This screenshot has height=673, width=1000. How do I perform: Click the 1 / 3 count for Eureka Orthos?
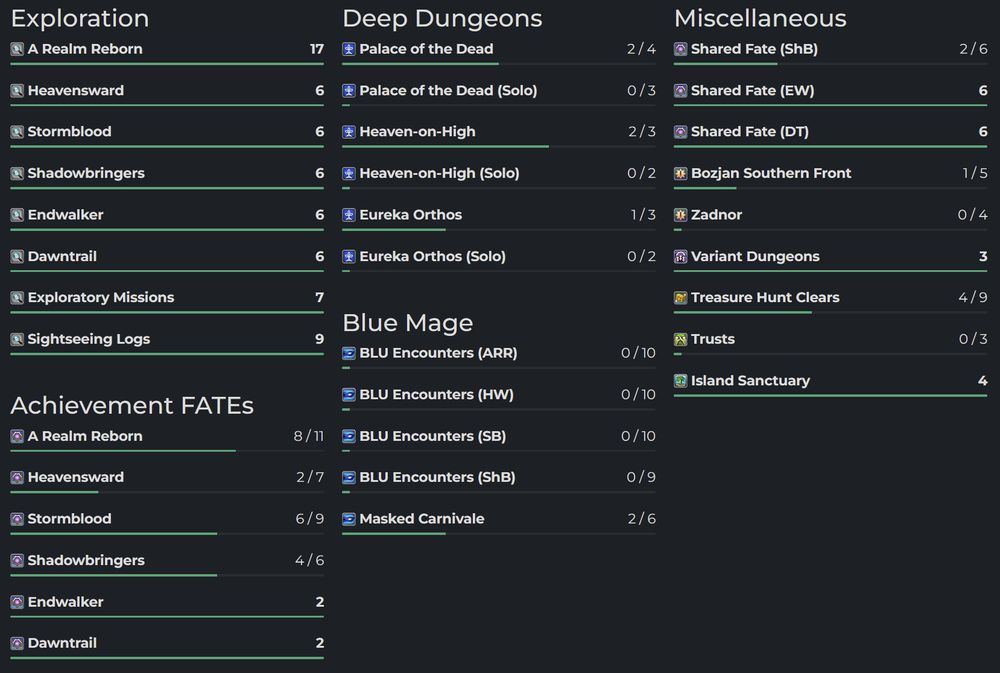tap(643, 215)
